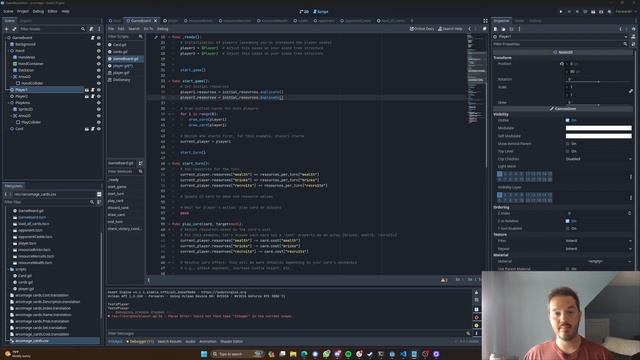Toggle visibility of HandContainer node
This screenshot has height=360, width=640.
click(x=98, y=64)
